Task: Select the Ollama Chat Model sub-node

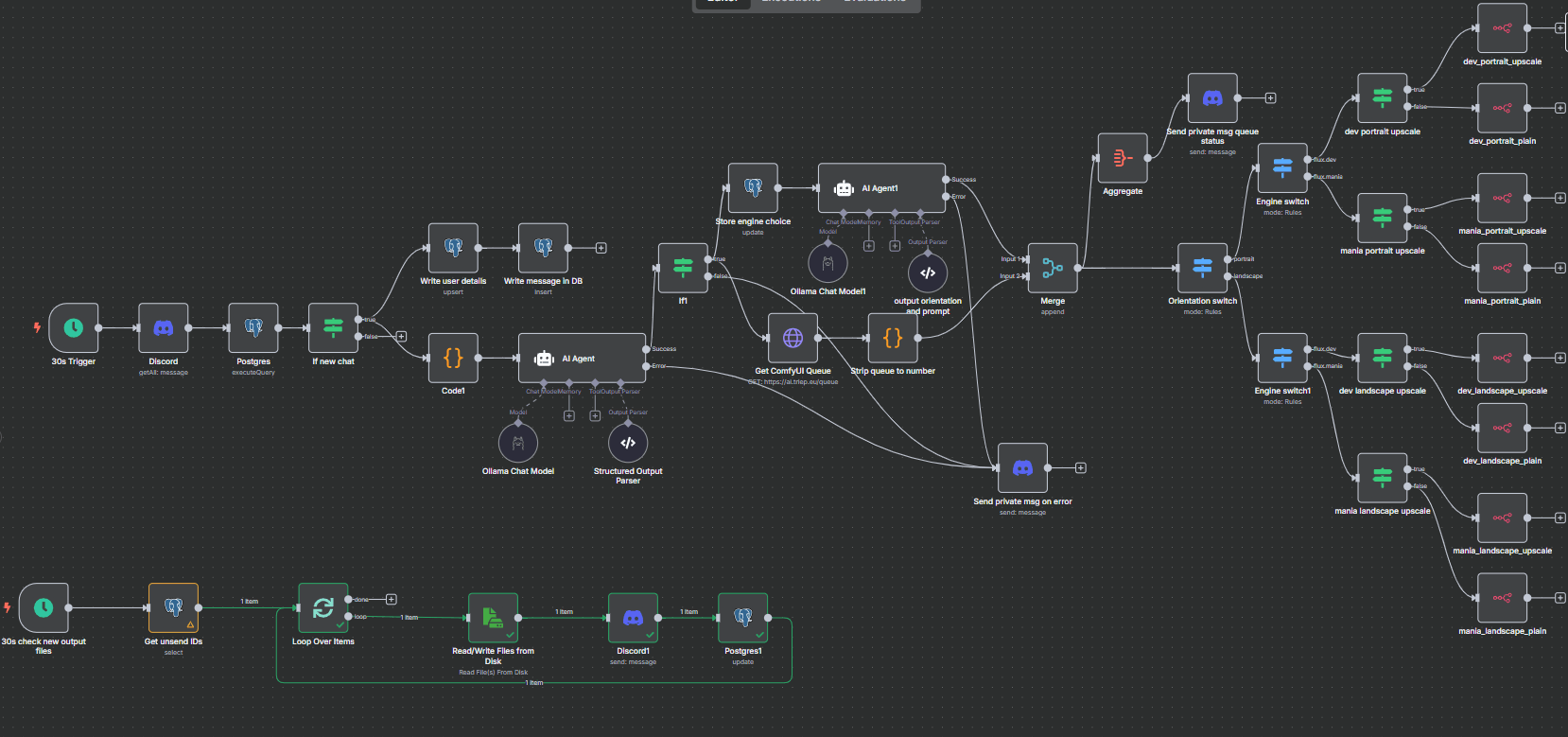Action: click(x=518, y=443)
